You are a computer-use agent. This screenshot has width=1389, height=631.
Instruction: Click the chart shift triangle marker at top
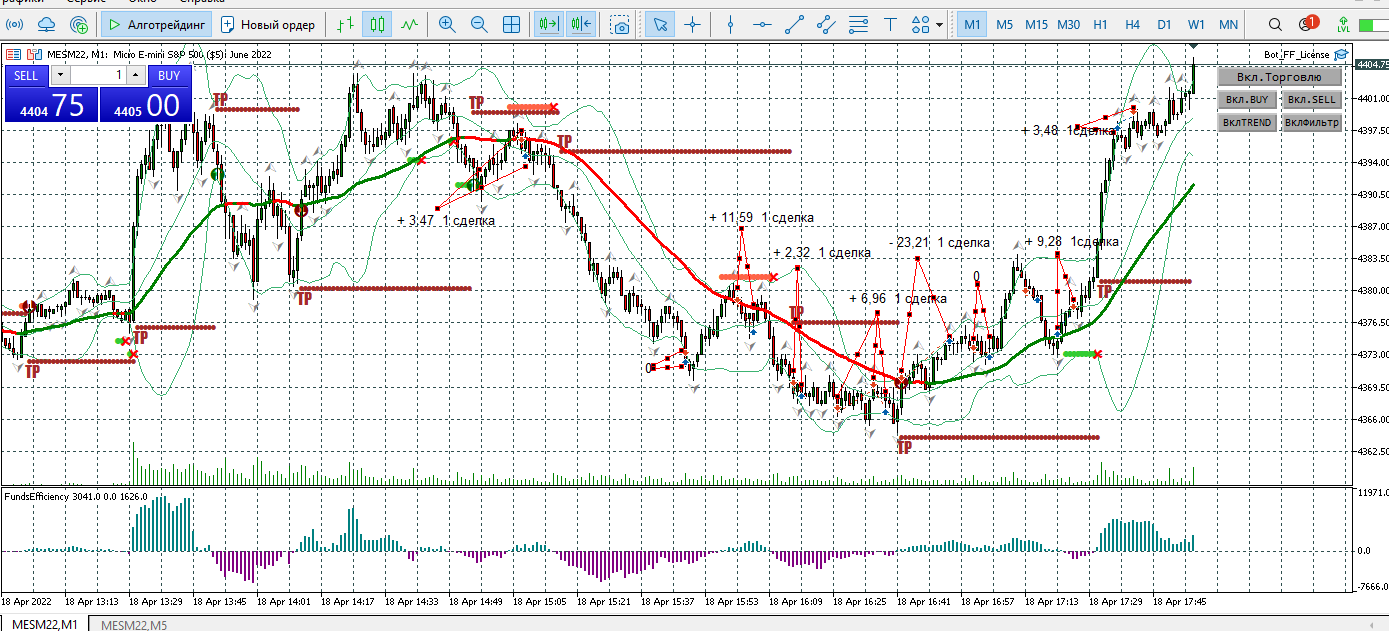pyautogui.click(x=1193, y=47)
